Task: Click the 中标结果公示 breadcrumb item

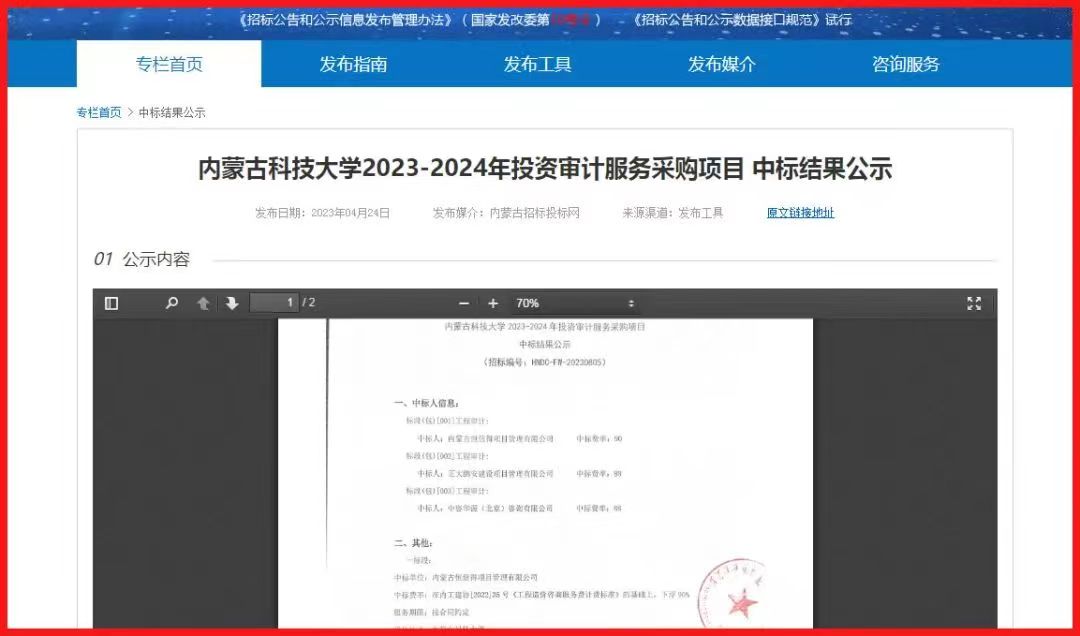Action: pos(172,113)
